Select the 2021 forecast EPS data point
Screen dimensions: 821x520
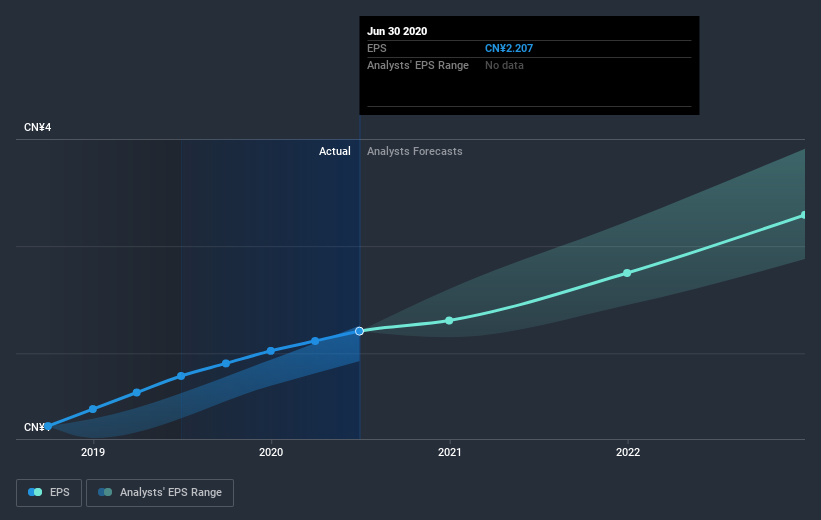(x=449, y=320)
